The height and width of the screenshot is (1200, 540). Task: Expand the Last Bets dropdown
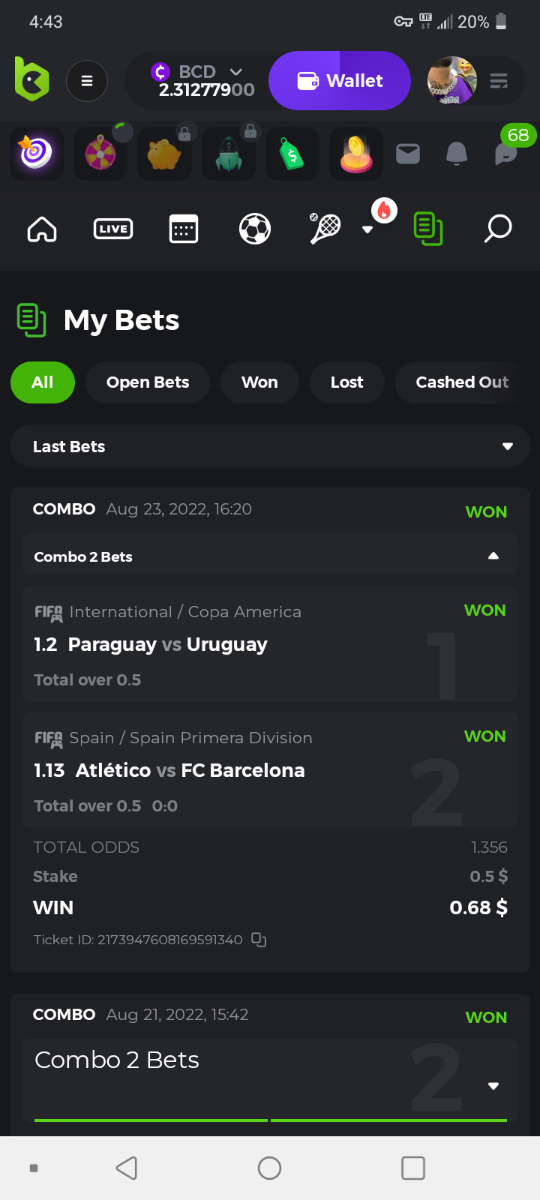[270, 446]
